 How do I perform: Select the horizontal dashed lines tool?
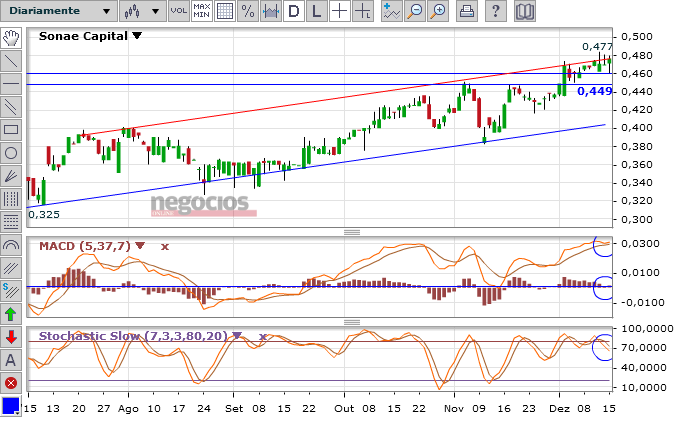pos(11,222)
